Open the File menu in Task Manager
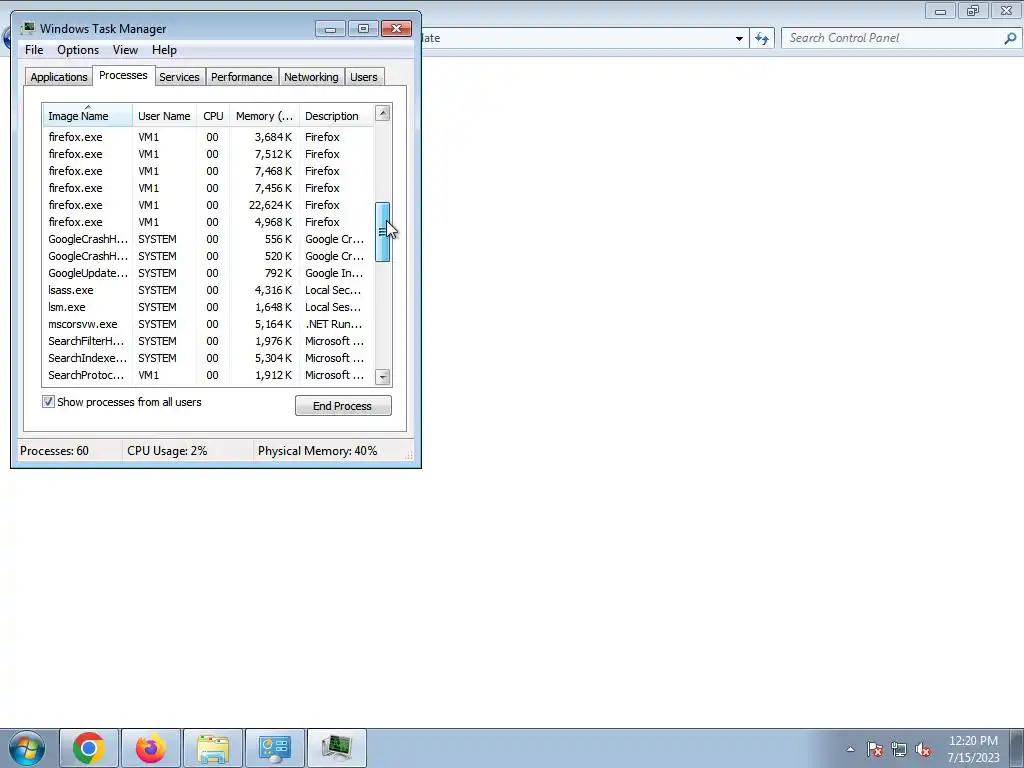1024x768 pixels. coord(34,50)
